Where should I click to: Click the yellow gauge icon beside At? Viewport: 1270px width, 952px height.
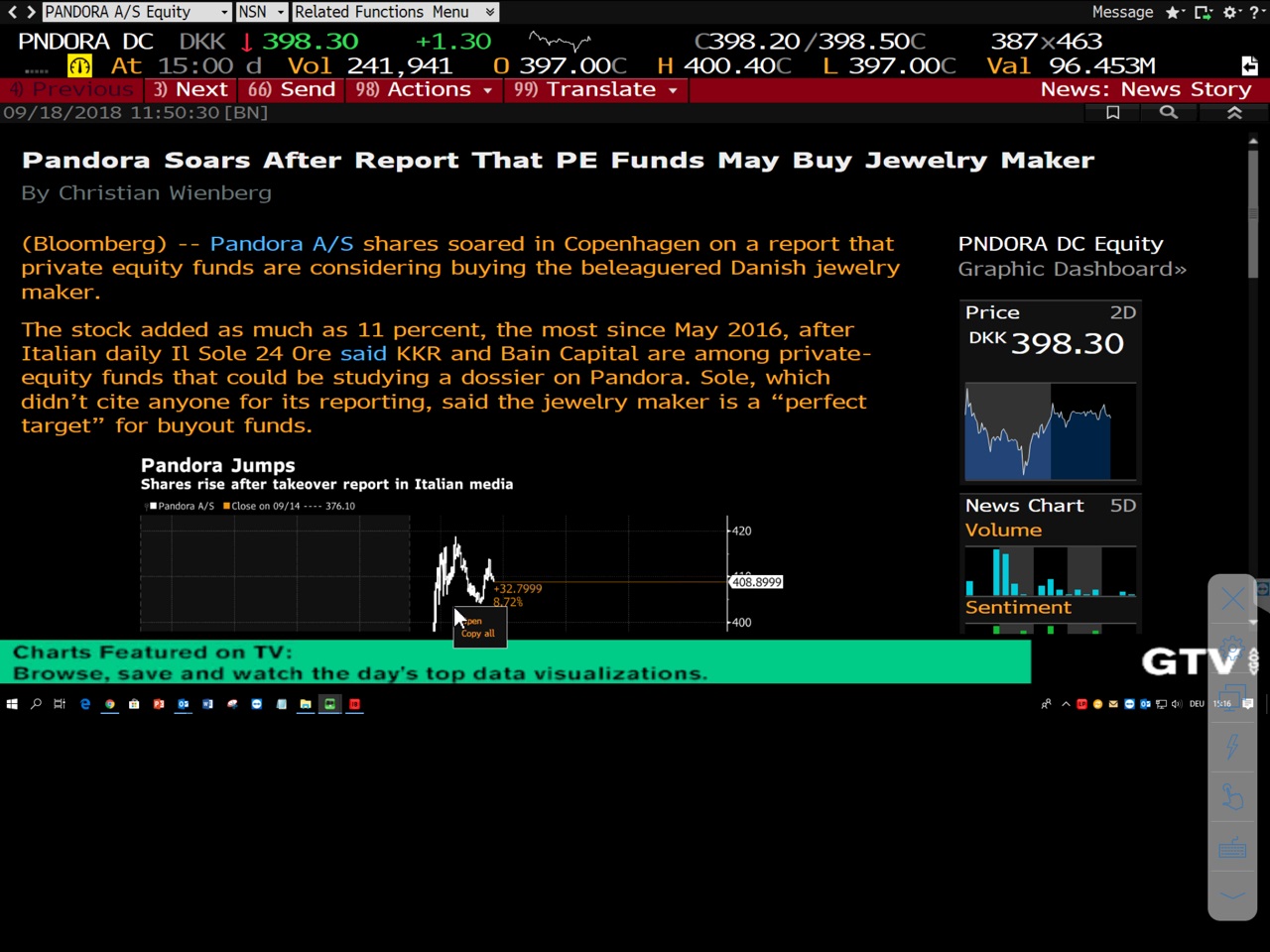(x=79, y=66)
